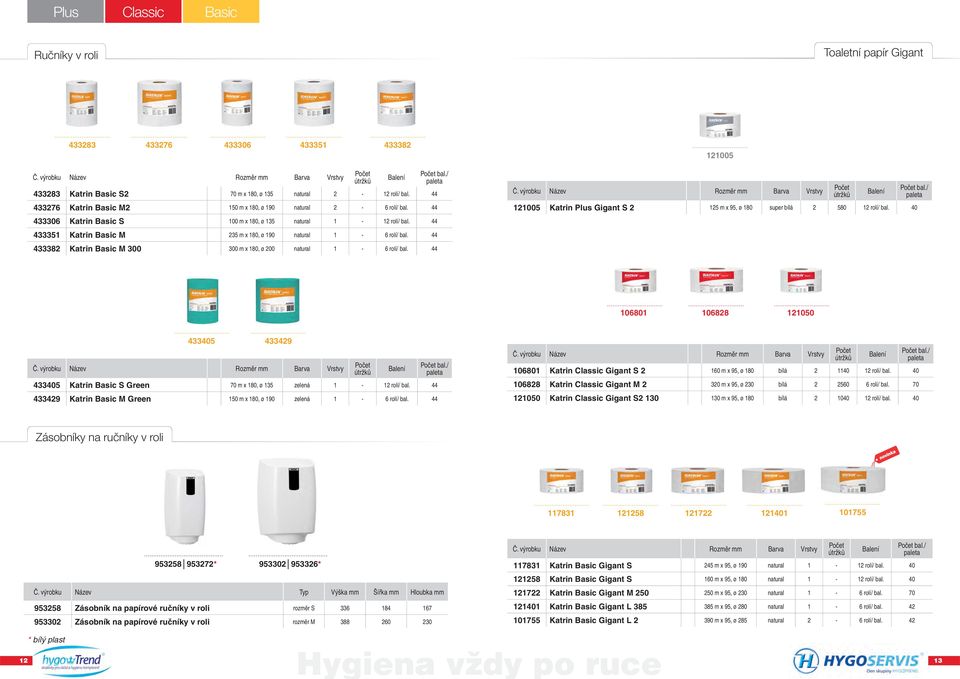Click the orange code 433382 label

[x=397, y=145]
